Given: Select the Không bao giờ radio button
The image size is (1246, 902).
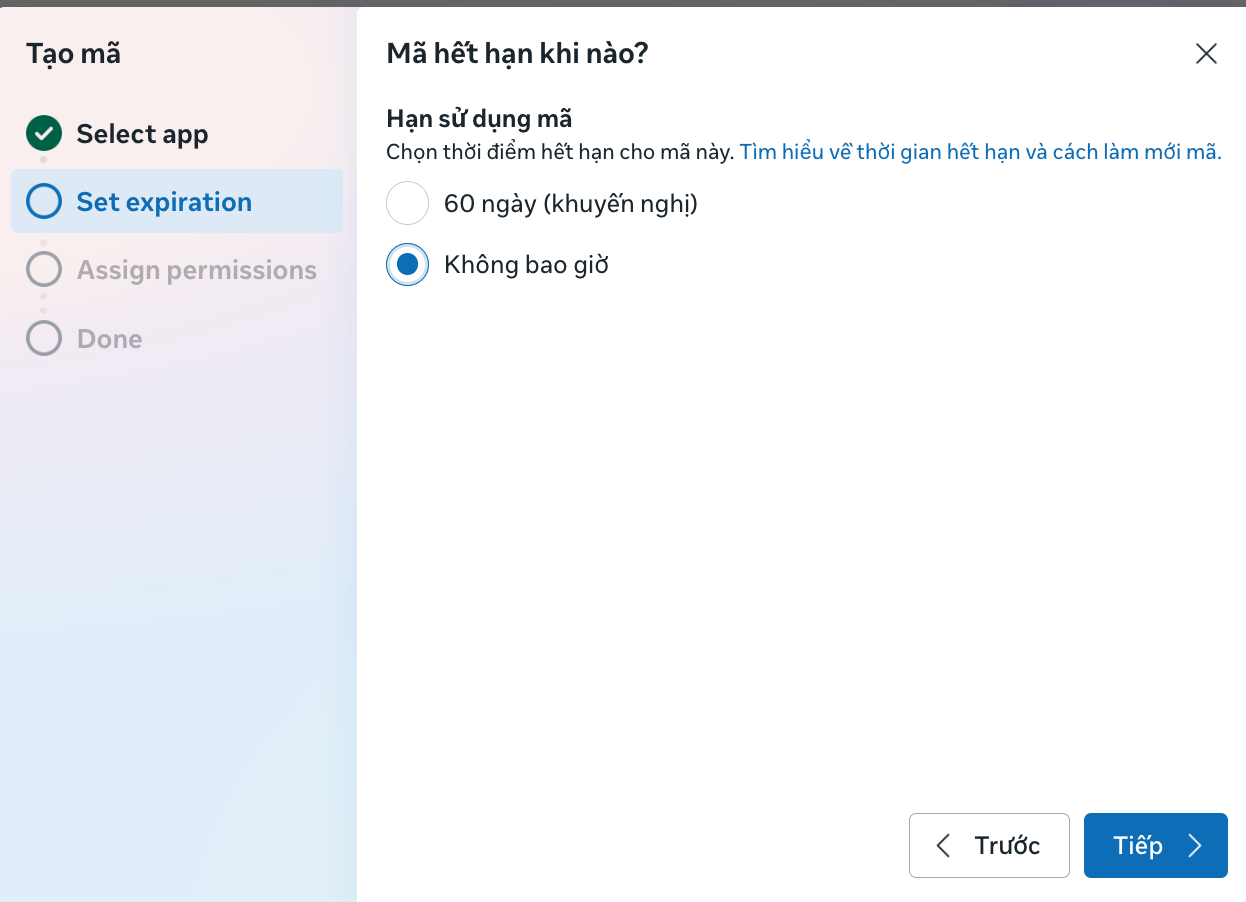Looking at the screenshot, I should point(407,265).
